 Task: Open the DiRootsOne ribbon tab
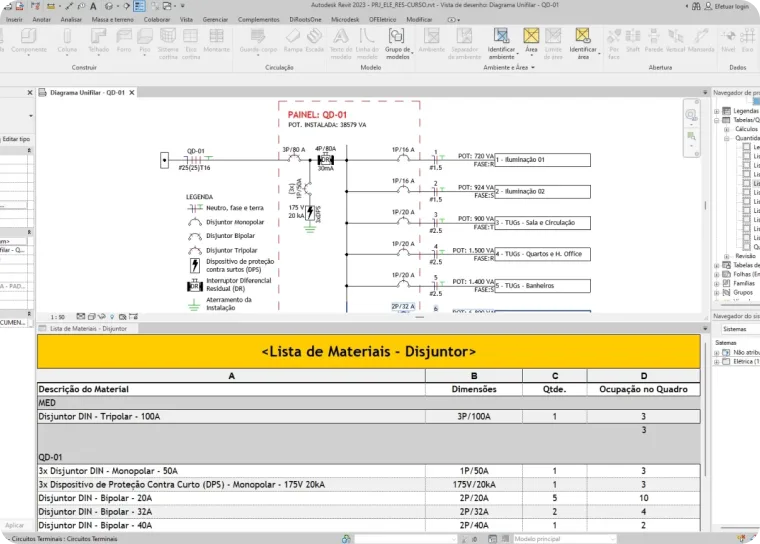[305, 19]
